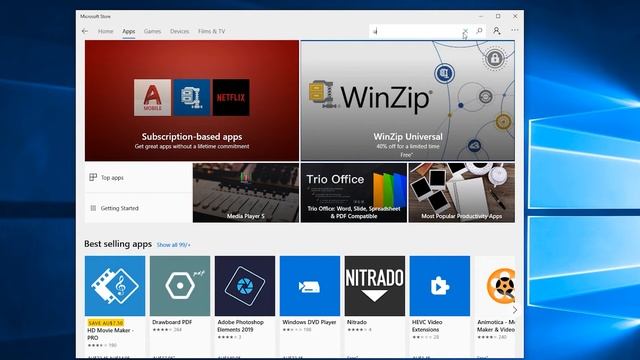Click the magnifier search icon
Screen dimensions: 640x360
480,31
